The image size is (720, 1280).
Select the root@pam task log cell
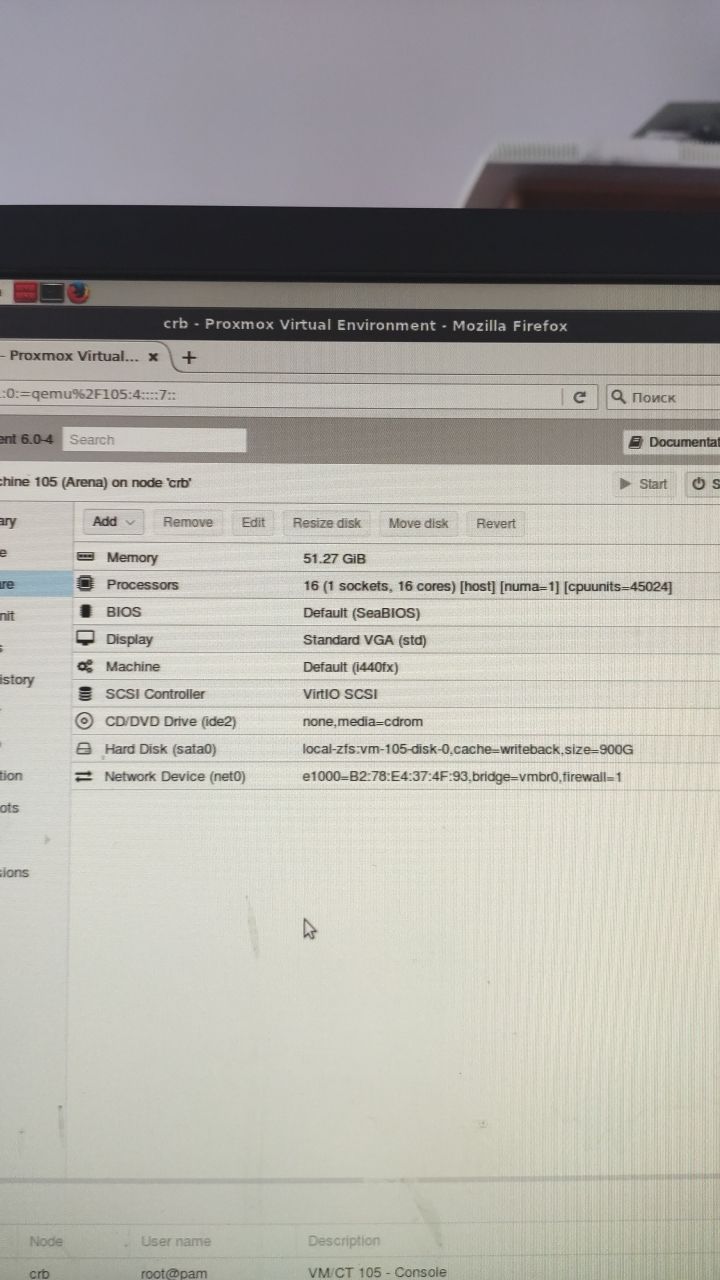[x=175, y=1273]
